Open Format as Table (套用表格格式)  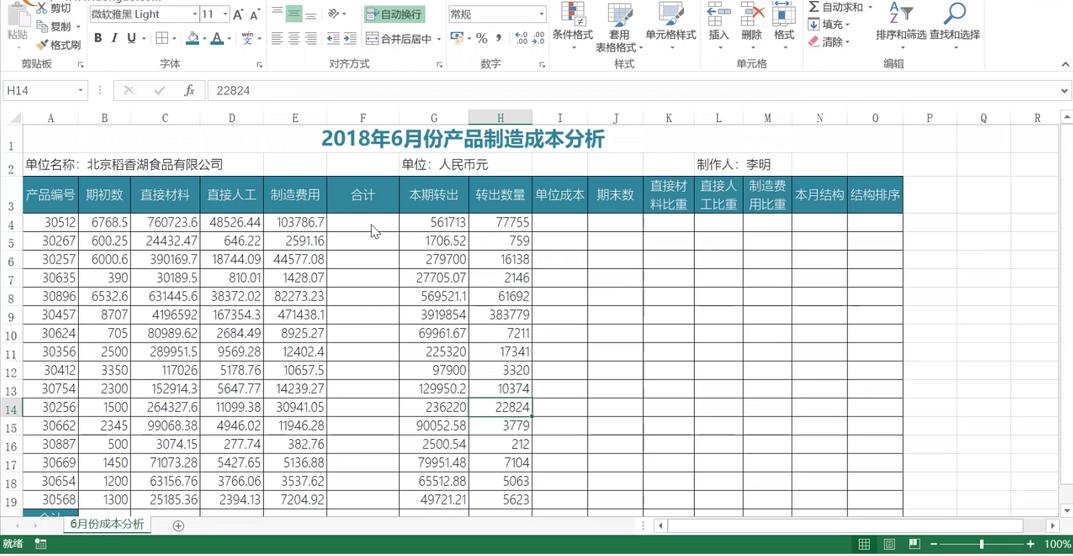(619, 27)
